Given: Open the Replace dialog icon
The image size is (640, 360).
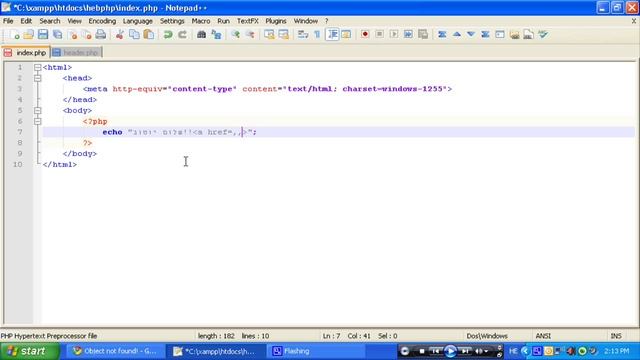Looking at the screenshot, I should 216,35.
